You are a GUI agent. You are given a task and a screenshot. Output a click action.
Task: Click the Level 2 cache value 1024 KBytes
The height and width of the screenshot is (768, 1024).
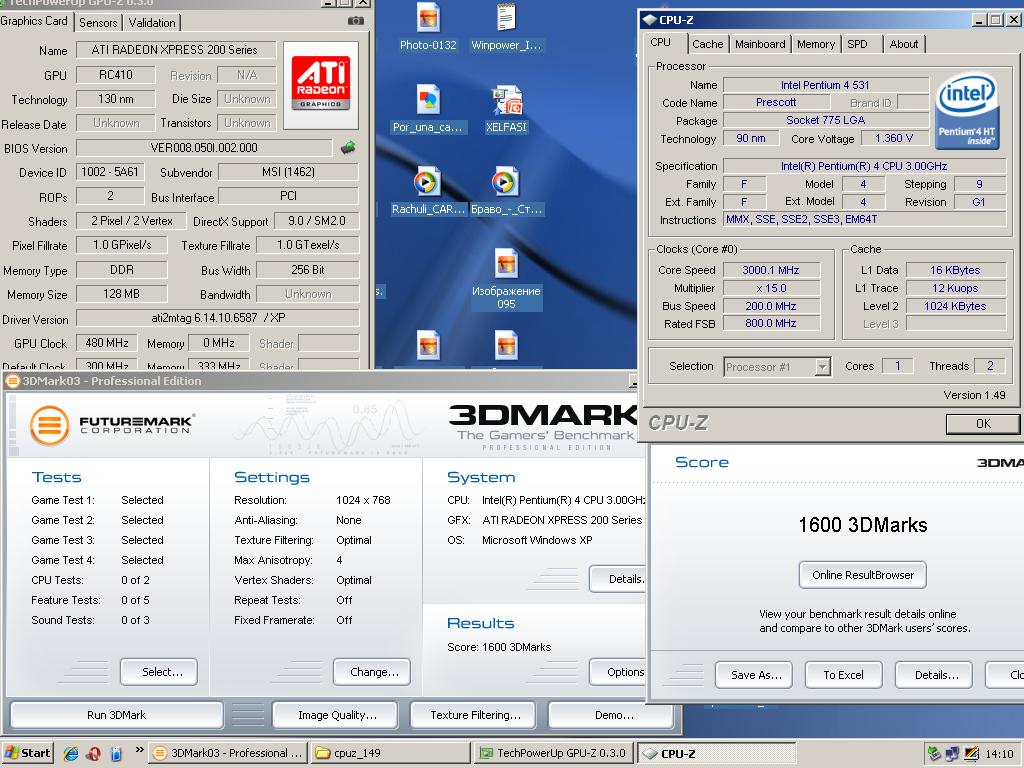[x=955, y=306]
